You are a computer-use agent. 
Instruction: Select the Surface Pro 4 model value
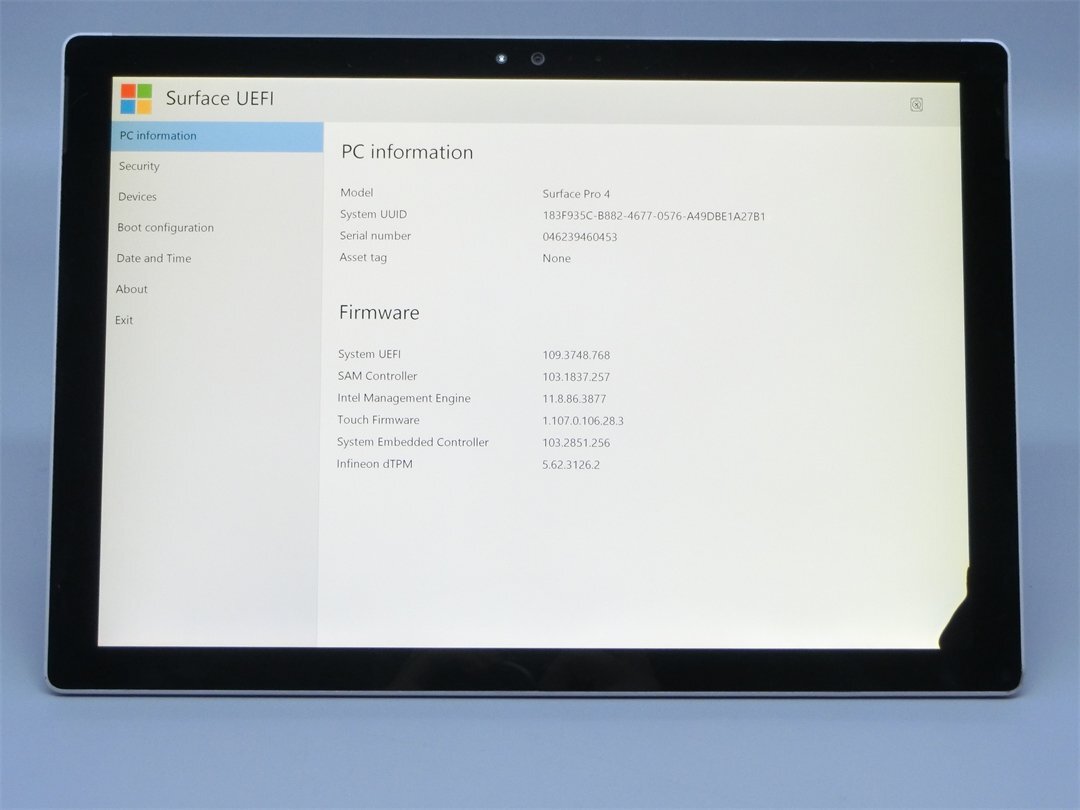576,194
